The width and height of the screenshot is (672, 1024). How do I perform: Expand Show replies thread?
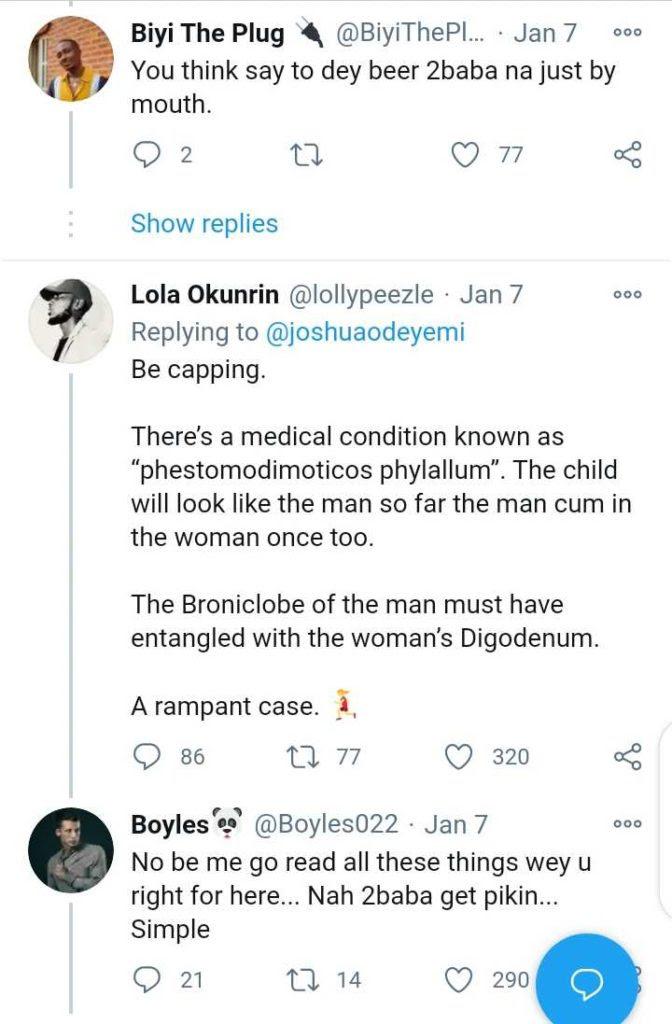[204, 224]
